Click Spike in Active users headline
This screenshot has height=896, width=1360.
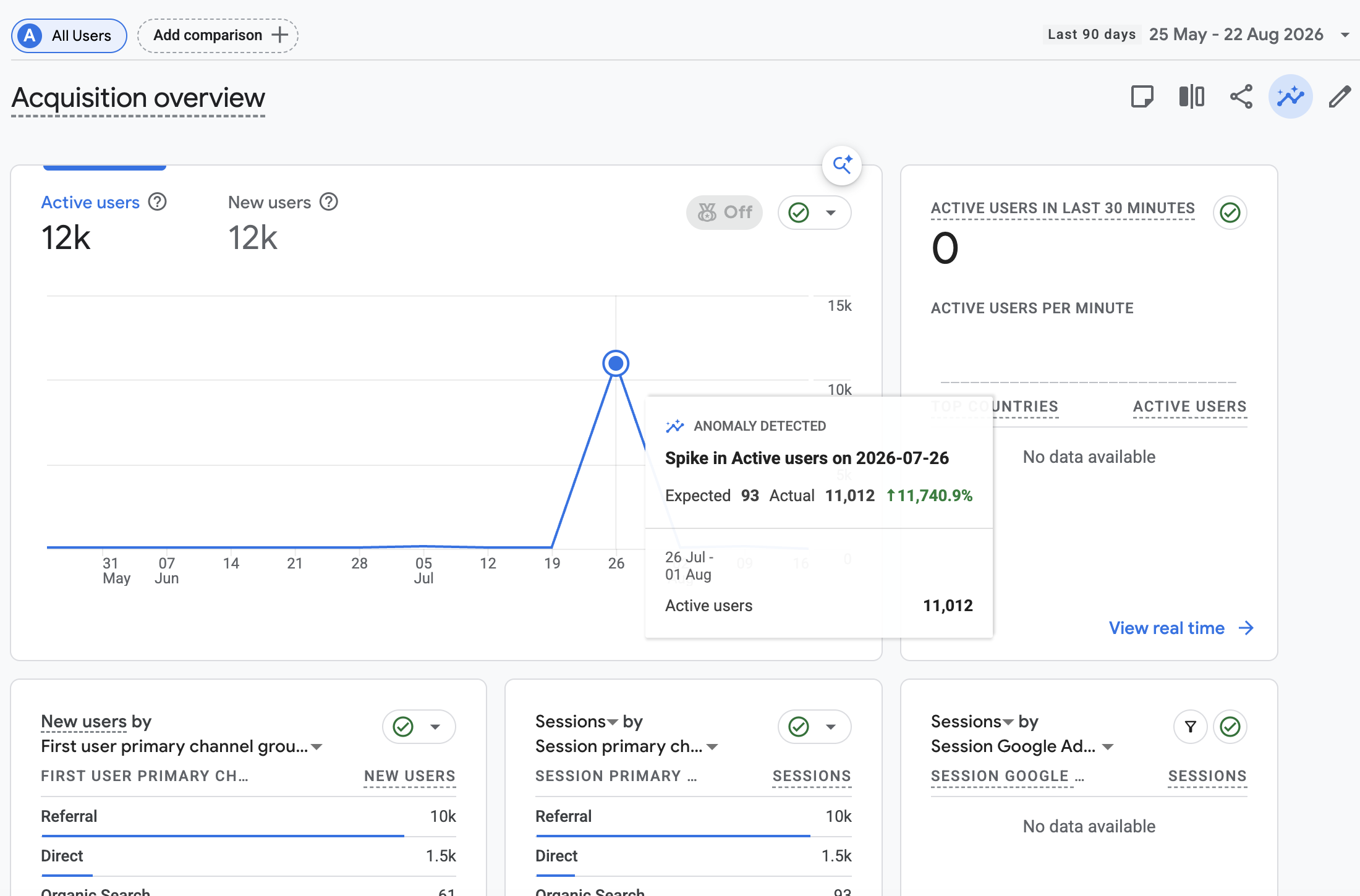807,458
